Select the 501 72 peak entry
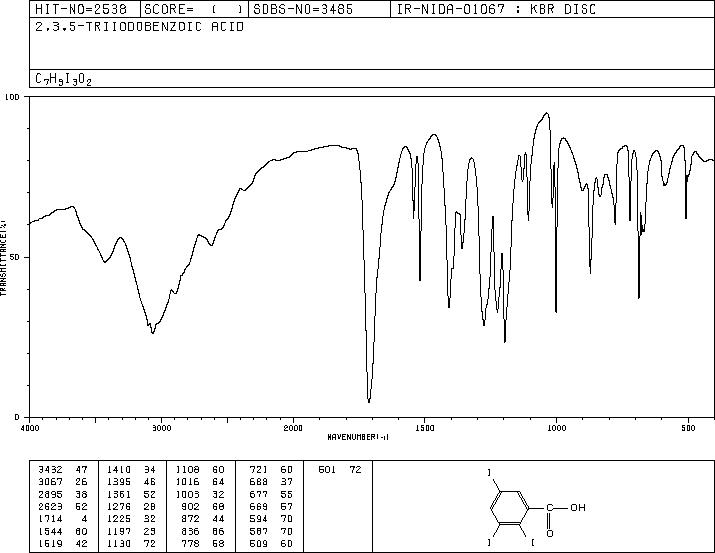The width and height of the screenshot is (715, 553). tap(340, 470)
